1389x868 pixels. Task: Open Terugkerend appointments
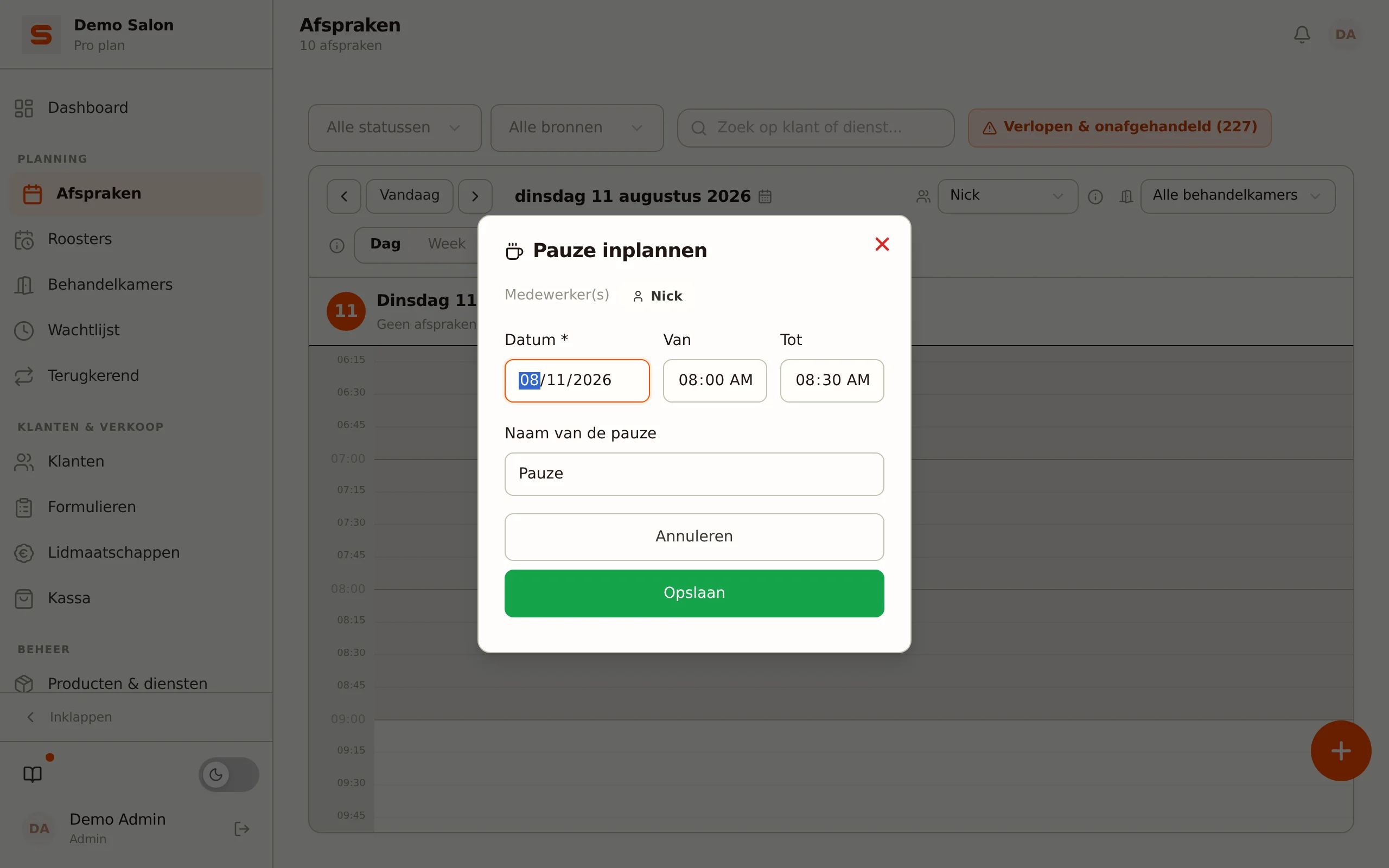[x=136, y=376]
